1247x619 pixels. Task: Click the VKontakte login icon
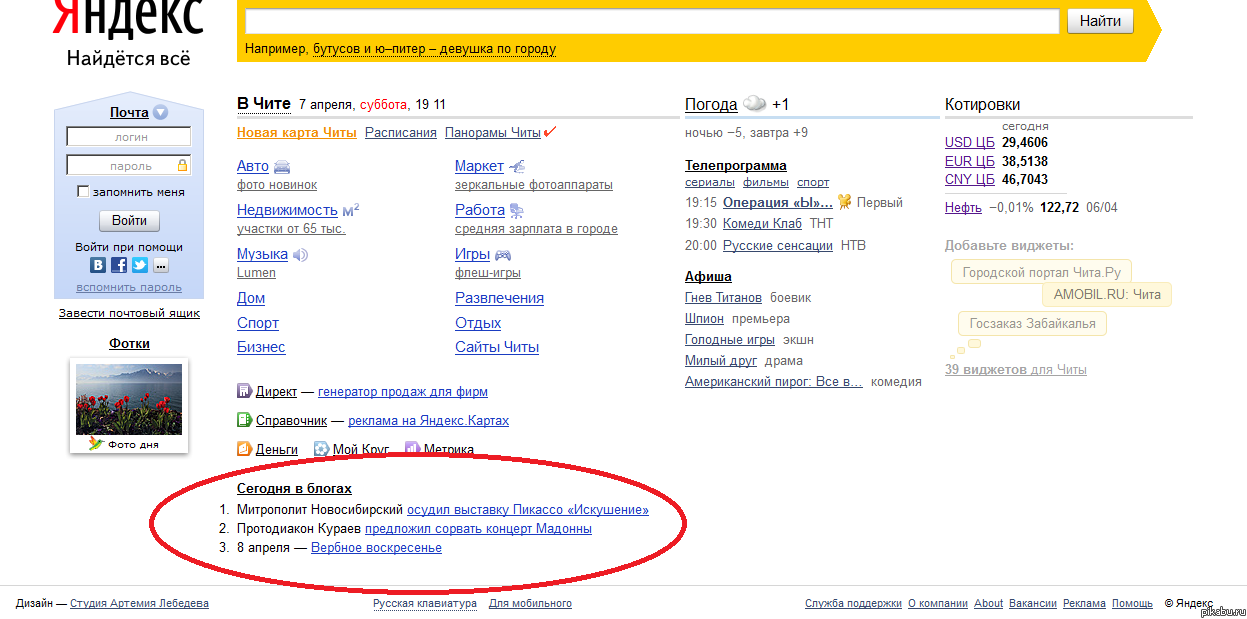tap(98, 265)
